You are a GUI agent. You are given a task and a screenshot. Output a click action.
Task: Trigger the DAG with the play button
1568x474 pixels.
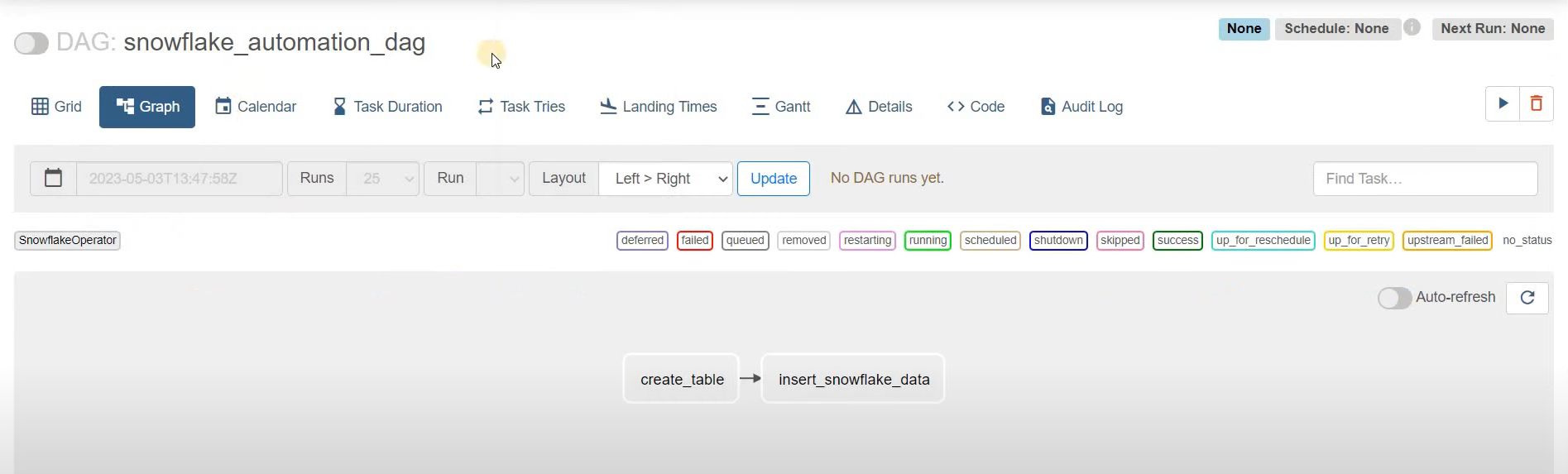pos(1503,104)
